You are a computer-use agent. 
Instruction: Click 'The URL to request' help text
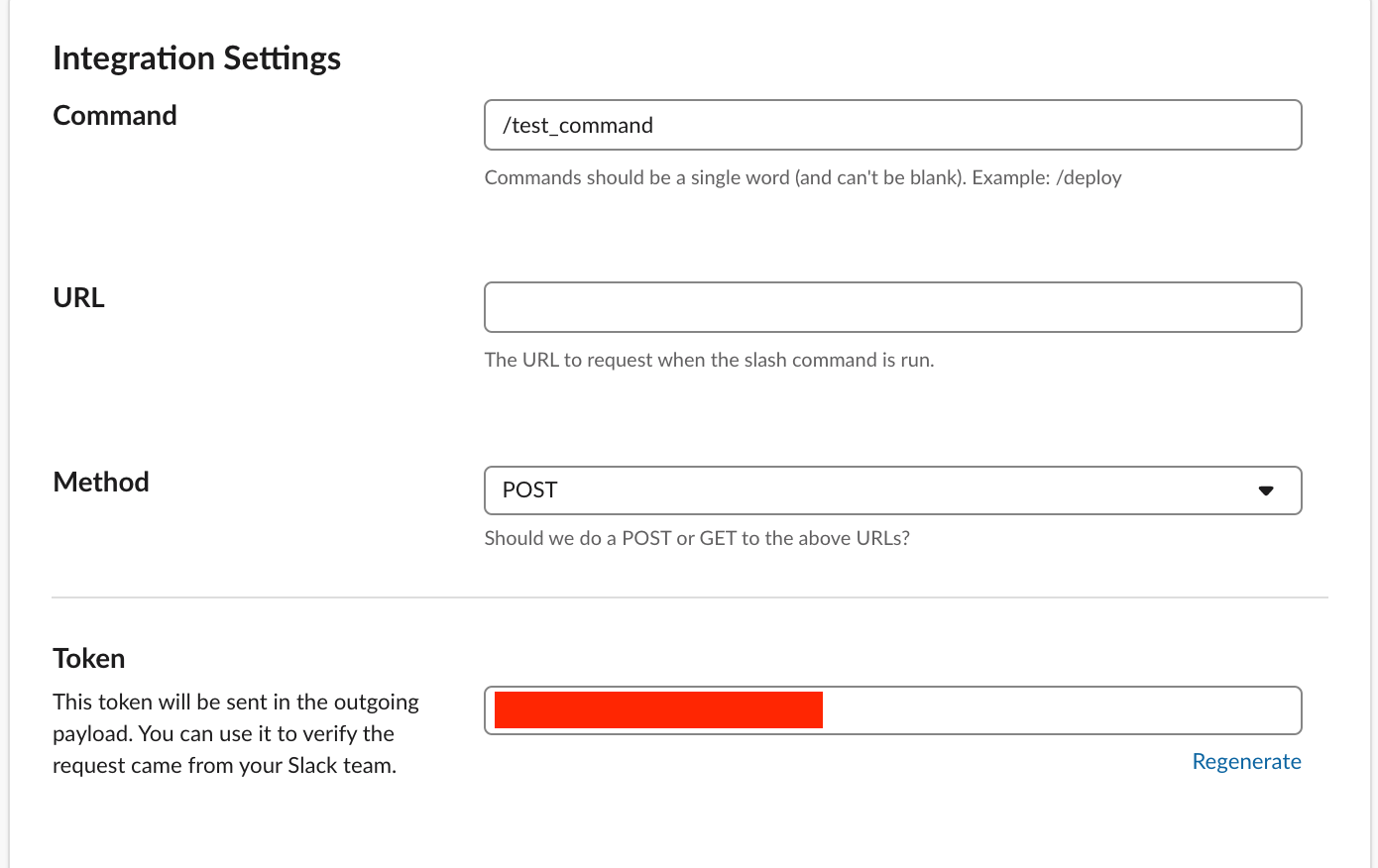tap(709, 360)
